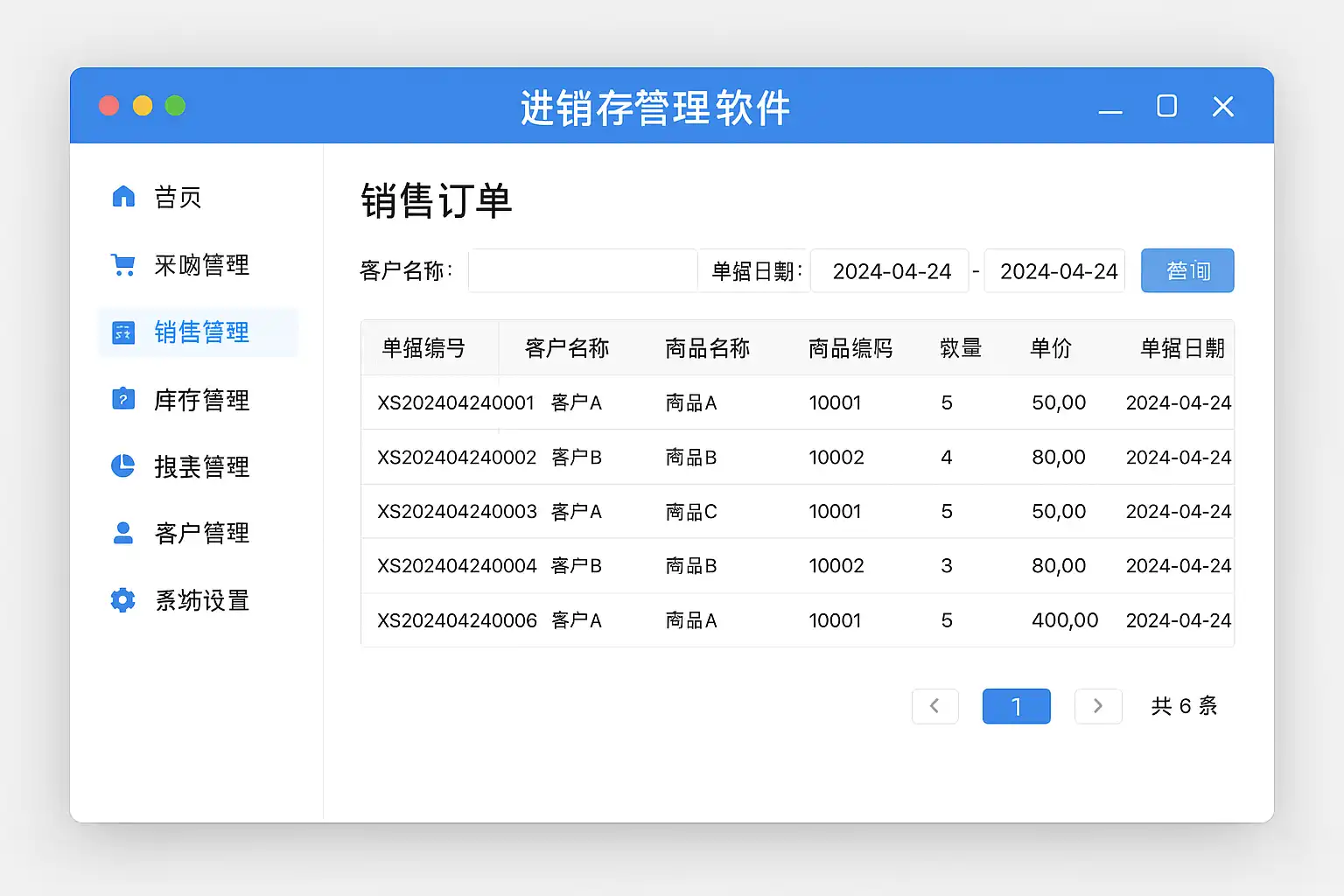Open 库存管理 menu item
This screenshot has width=1344, height=896.
pos(201,400)
